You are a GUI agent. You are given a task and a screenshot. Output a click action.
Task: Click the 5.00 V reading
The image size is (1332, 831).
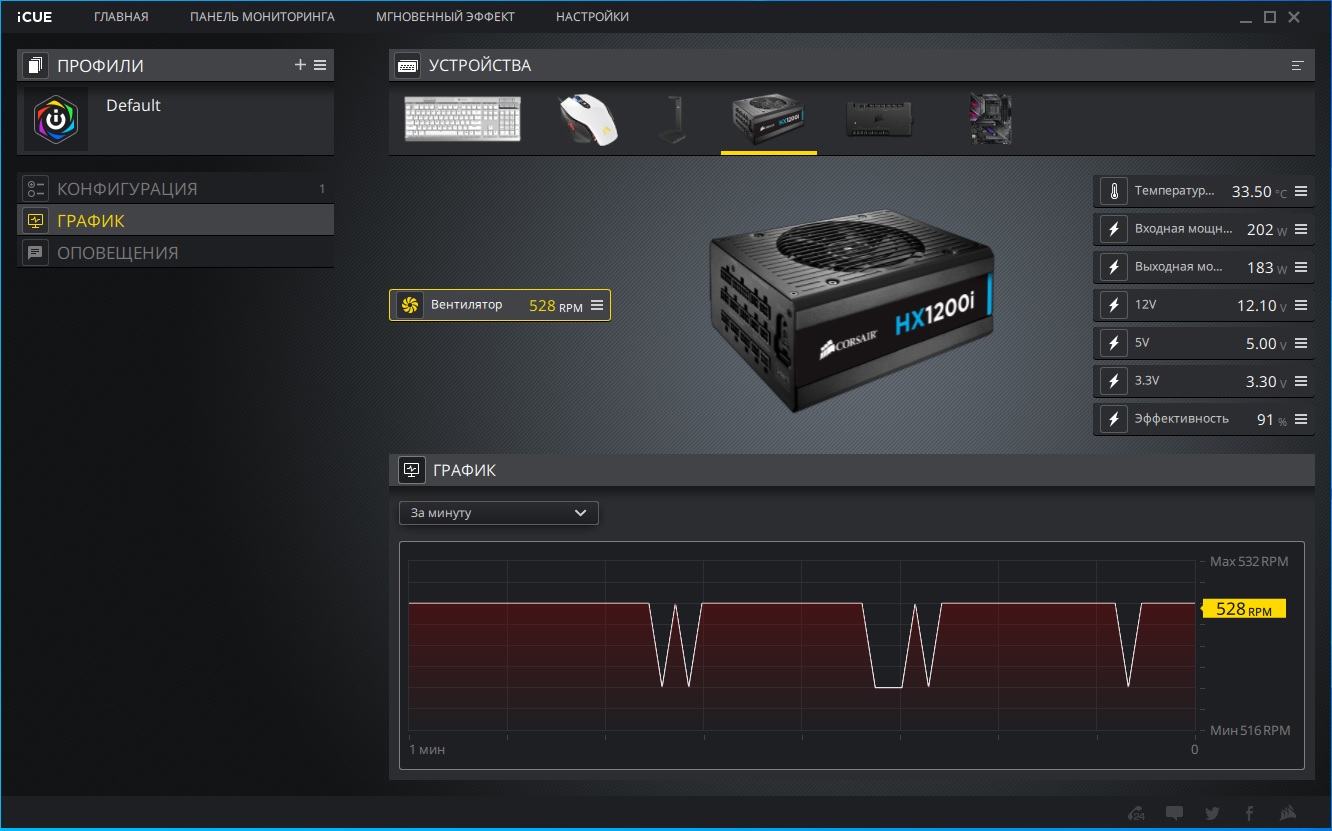pyautogui.click(x=1266, y=344)
